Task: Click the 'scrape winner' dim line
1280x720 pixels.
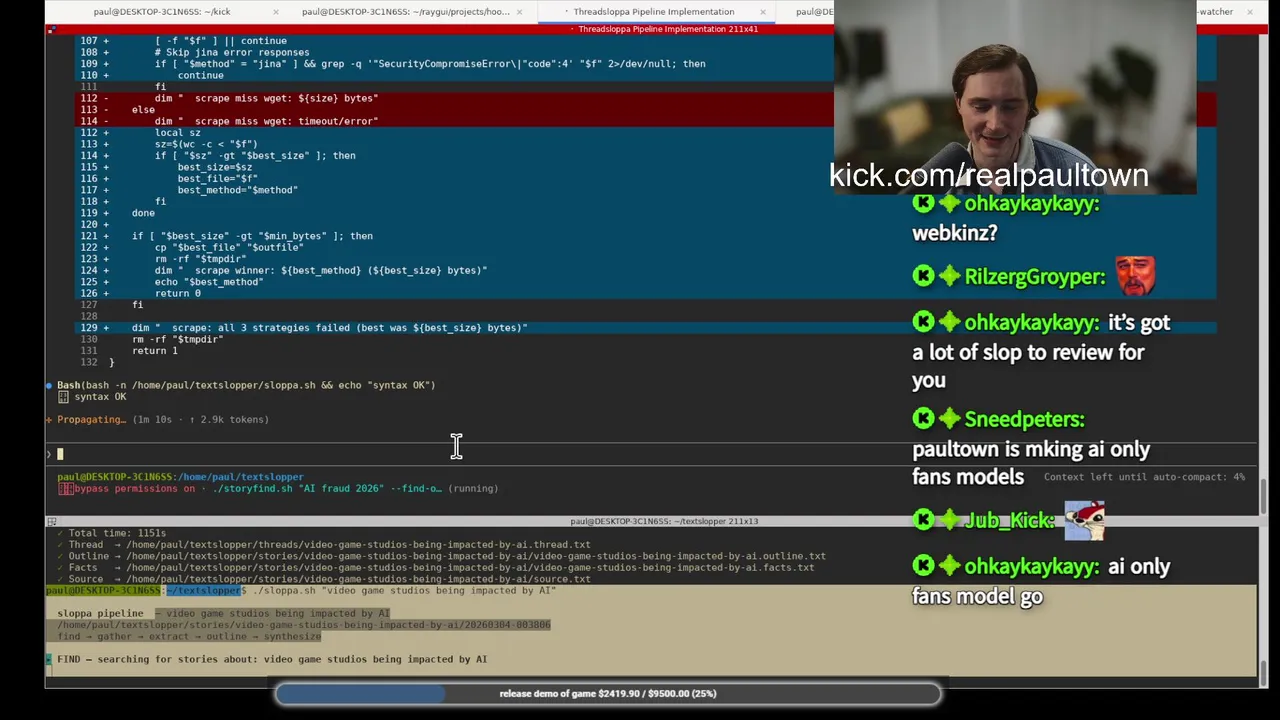Action: (x=320, y=270)
